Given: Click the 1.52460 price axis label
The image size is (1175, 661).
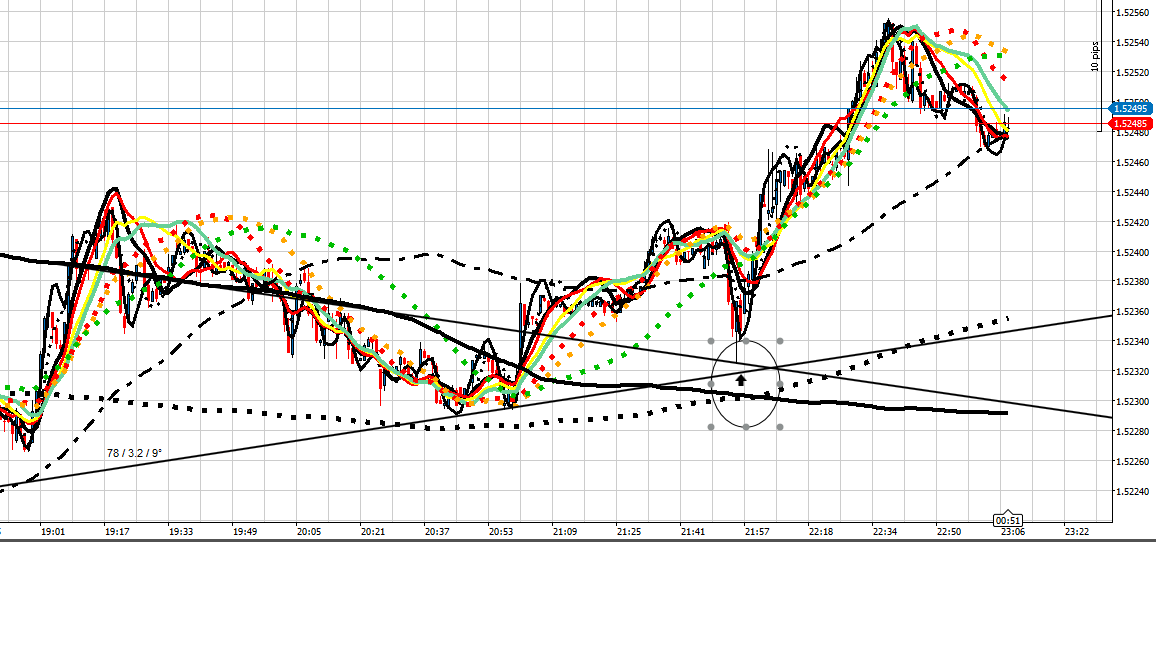Looking at the screenshot, I should pyautogui.click(x=1132, y=163).
